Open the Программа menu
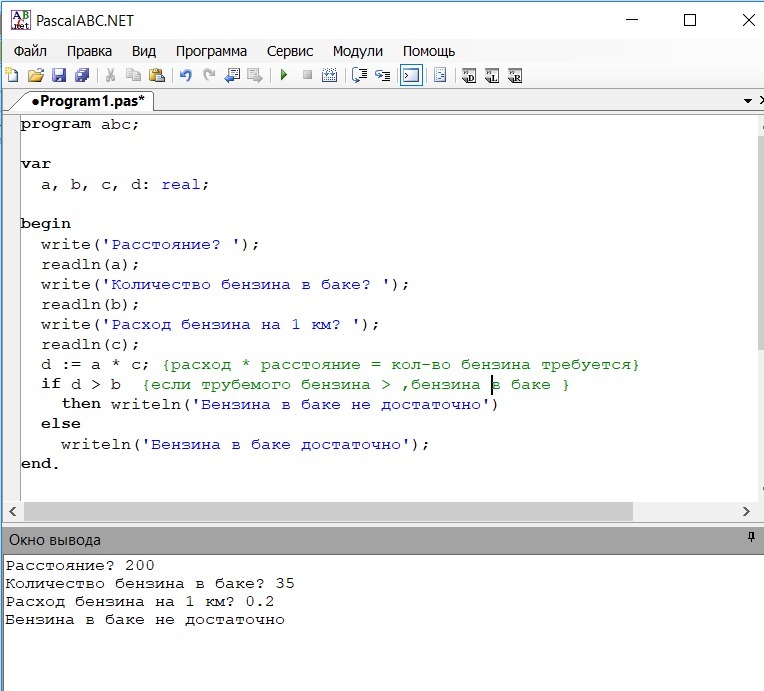This screenshot has width=764, height=691. point(211,51)
